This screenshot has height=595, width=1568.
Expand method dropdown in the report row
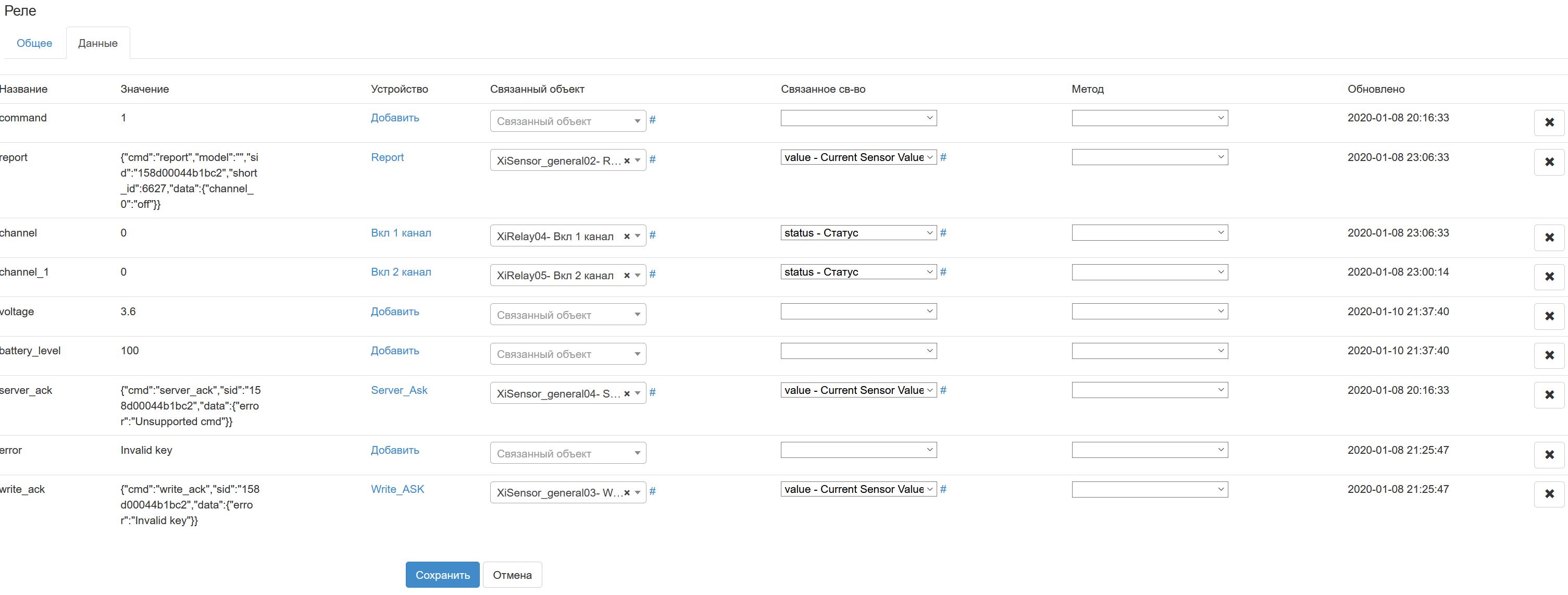pos(1149,157)
